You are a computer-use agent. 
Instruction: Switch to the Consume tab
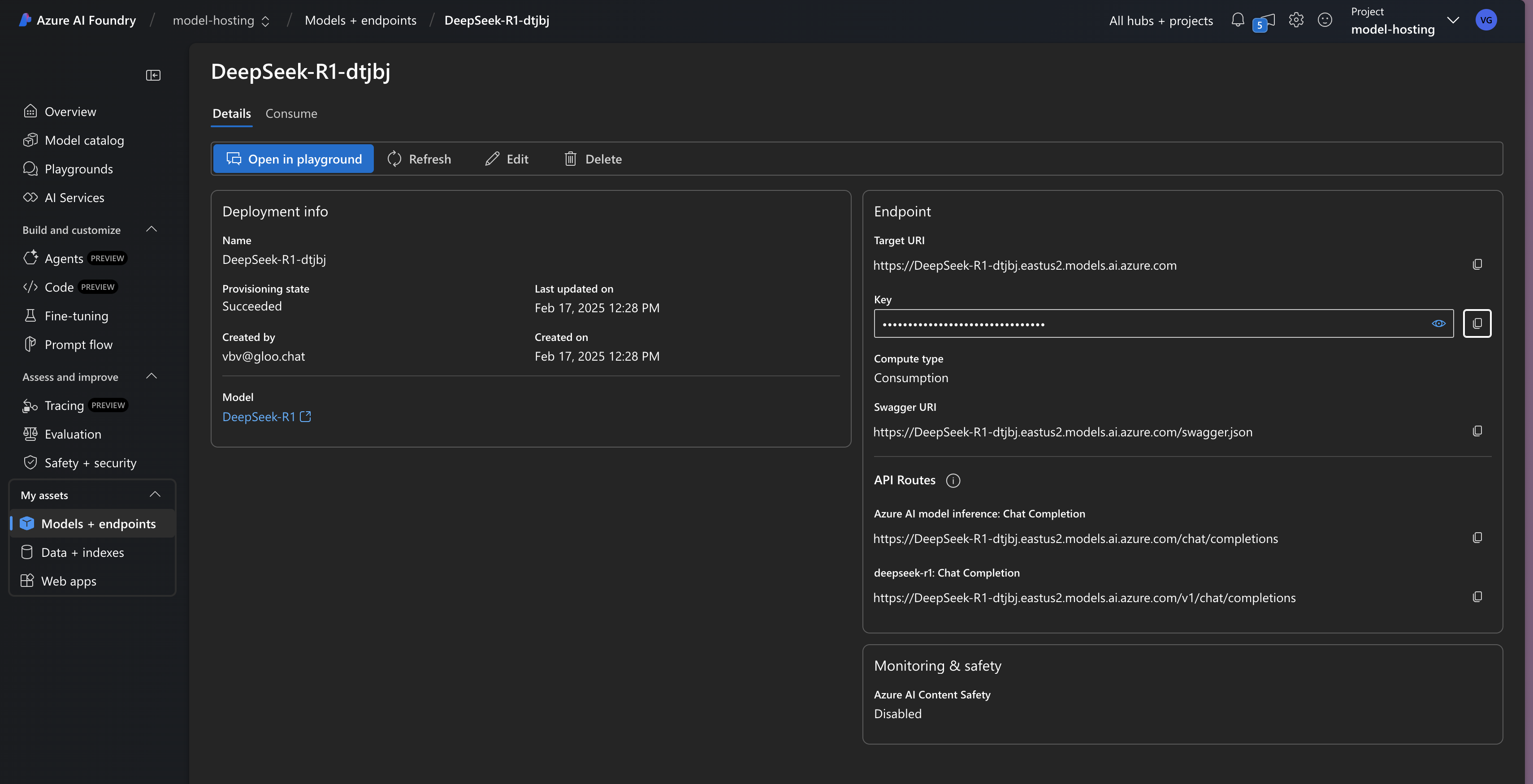(291, 114)
